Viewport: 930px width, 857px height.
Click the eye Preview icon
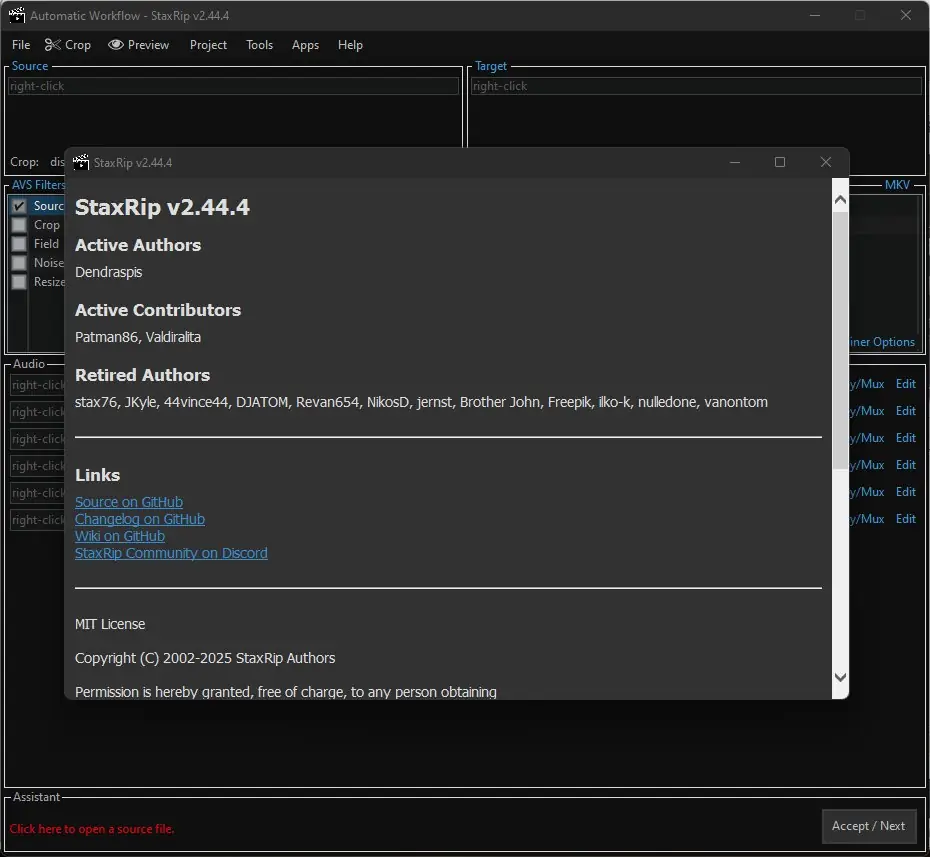click(x=116, y=44)
